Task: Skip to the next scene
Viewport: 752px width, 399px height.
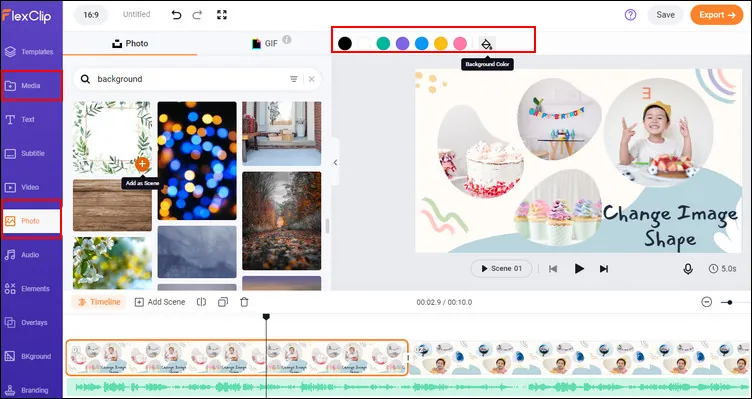Action: (604, 269)
